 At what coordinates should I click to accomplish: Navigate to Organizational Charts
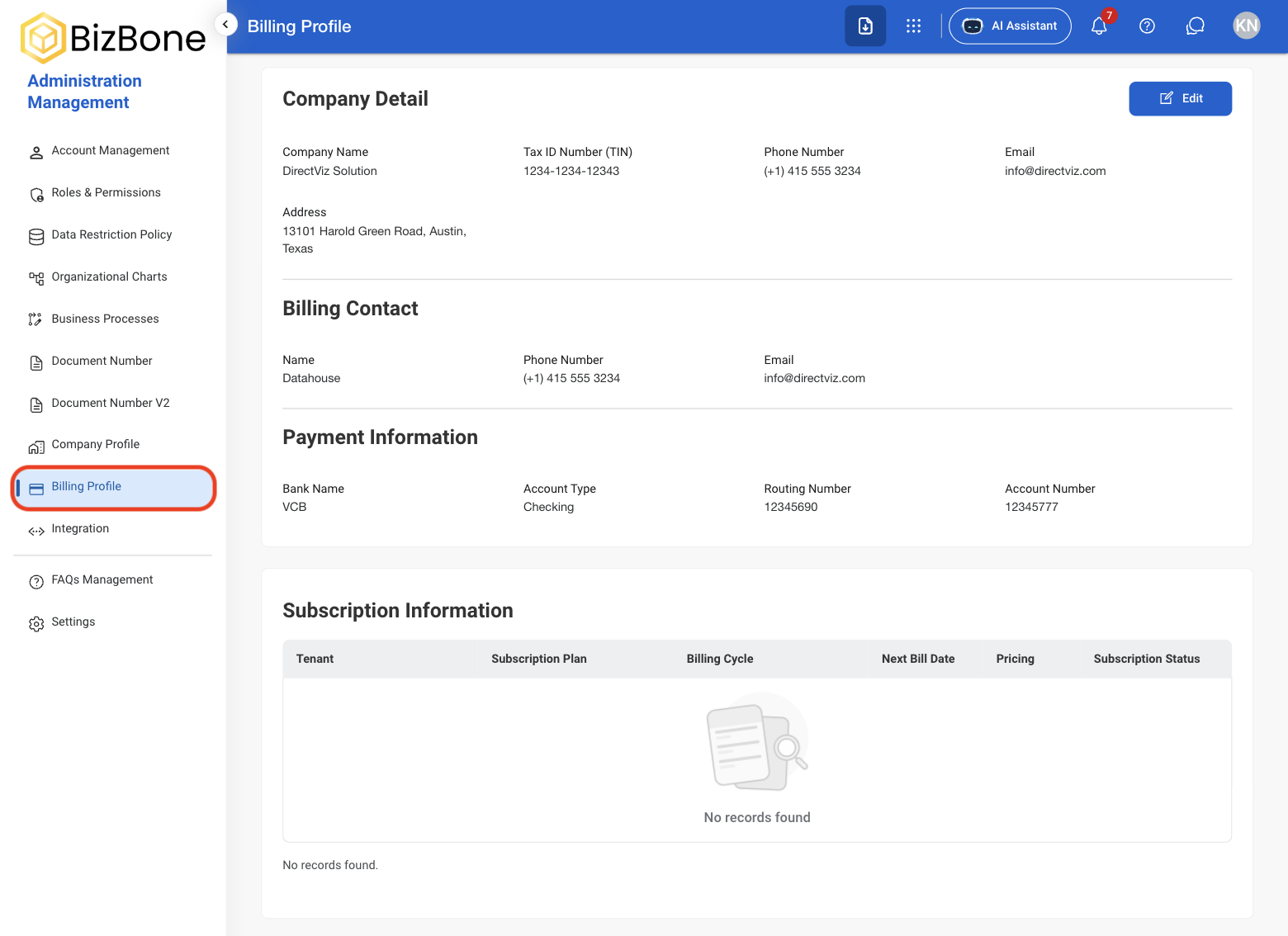[x=113, y=277]
